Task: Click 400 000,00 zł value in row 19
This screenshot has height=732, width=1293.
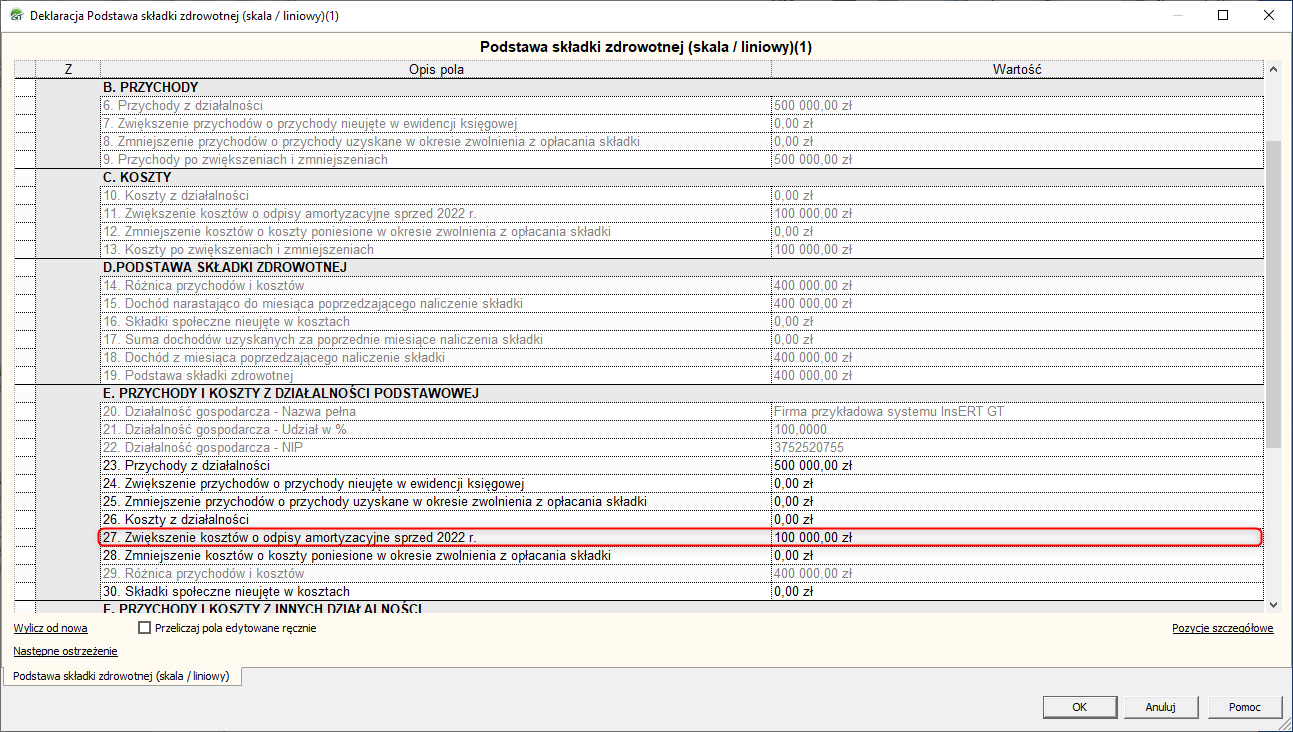Action: coord(1017,375)
